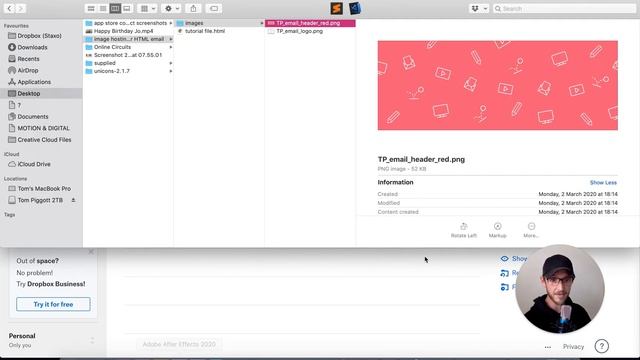Open the Dropbox toolbar dropdown
640x360 pixels.
click(479, 8)
